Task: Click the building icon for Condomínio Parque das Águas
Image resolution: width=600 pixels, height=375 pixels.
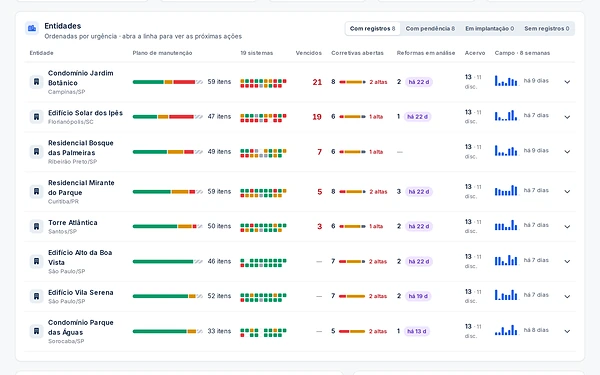Action: [36, 331]
